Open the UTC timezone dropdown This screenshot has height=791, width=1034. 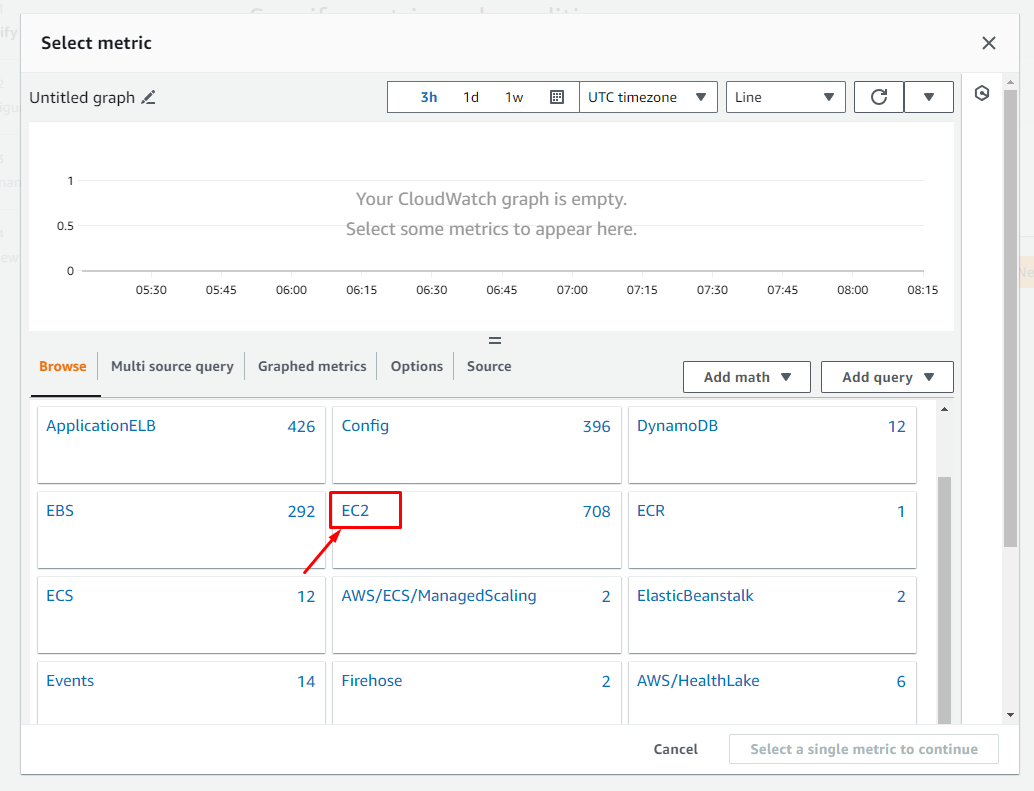(648, 97)
